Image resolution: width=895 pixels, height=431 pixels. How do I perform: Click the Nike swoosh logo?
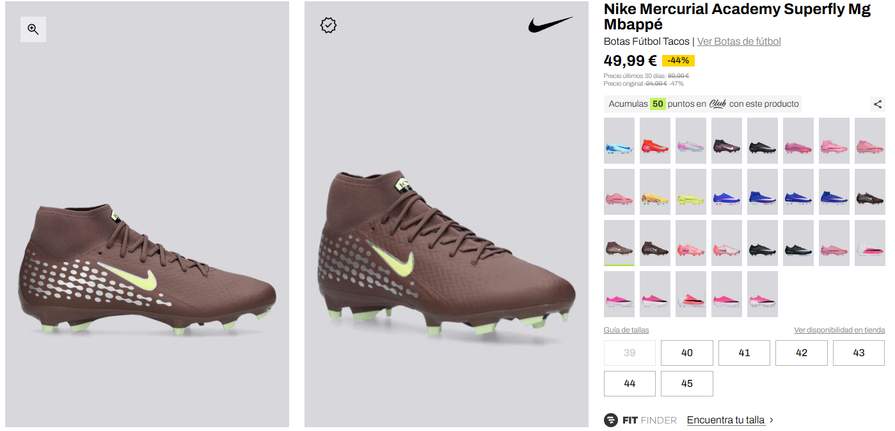pyautogui.click(x=550, y=25)
